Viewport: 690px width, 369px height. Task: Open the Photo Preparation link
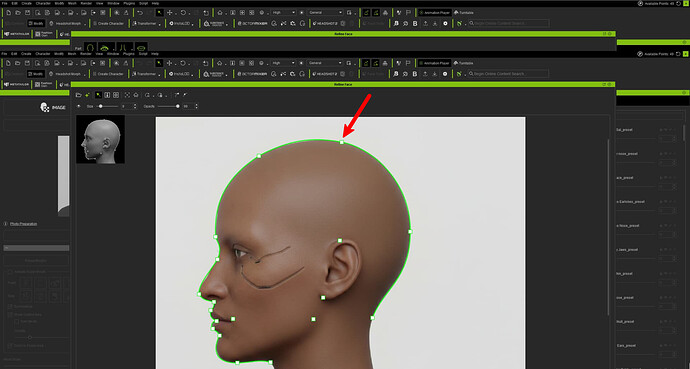pos(23,224)
